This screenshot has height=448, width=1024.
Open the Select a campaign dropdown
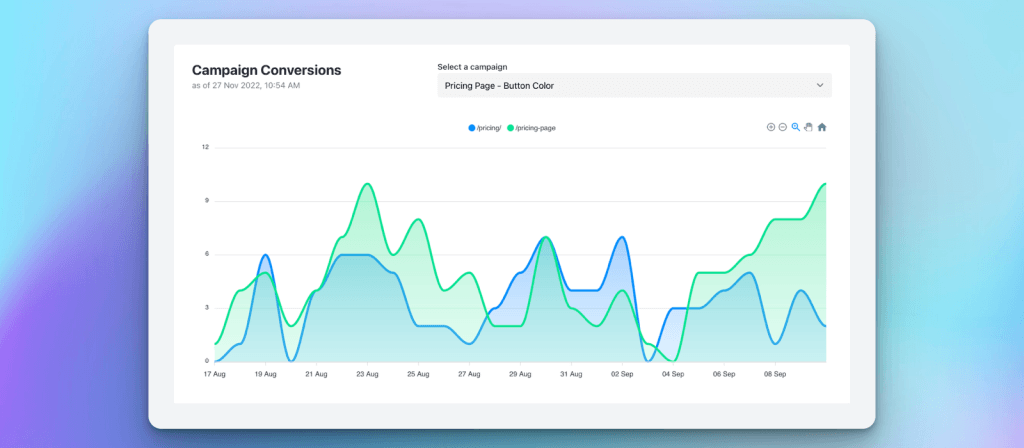tap(634, 86)
